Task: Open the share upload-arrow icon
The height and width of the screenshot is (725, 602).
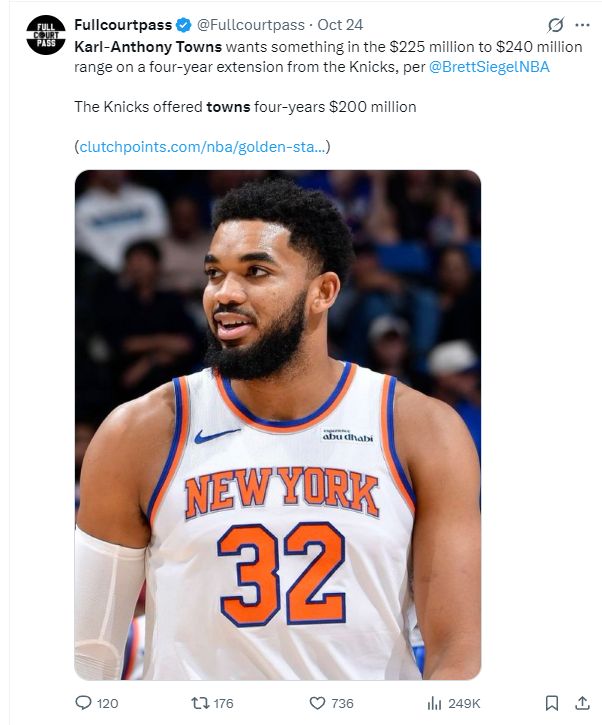Action: pyautogui.click(x=582, y=703)
